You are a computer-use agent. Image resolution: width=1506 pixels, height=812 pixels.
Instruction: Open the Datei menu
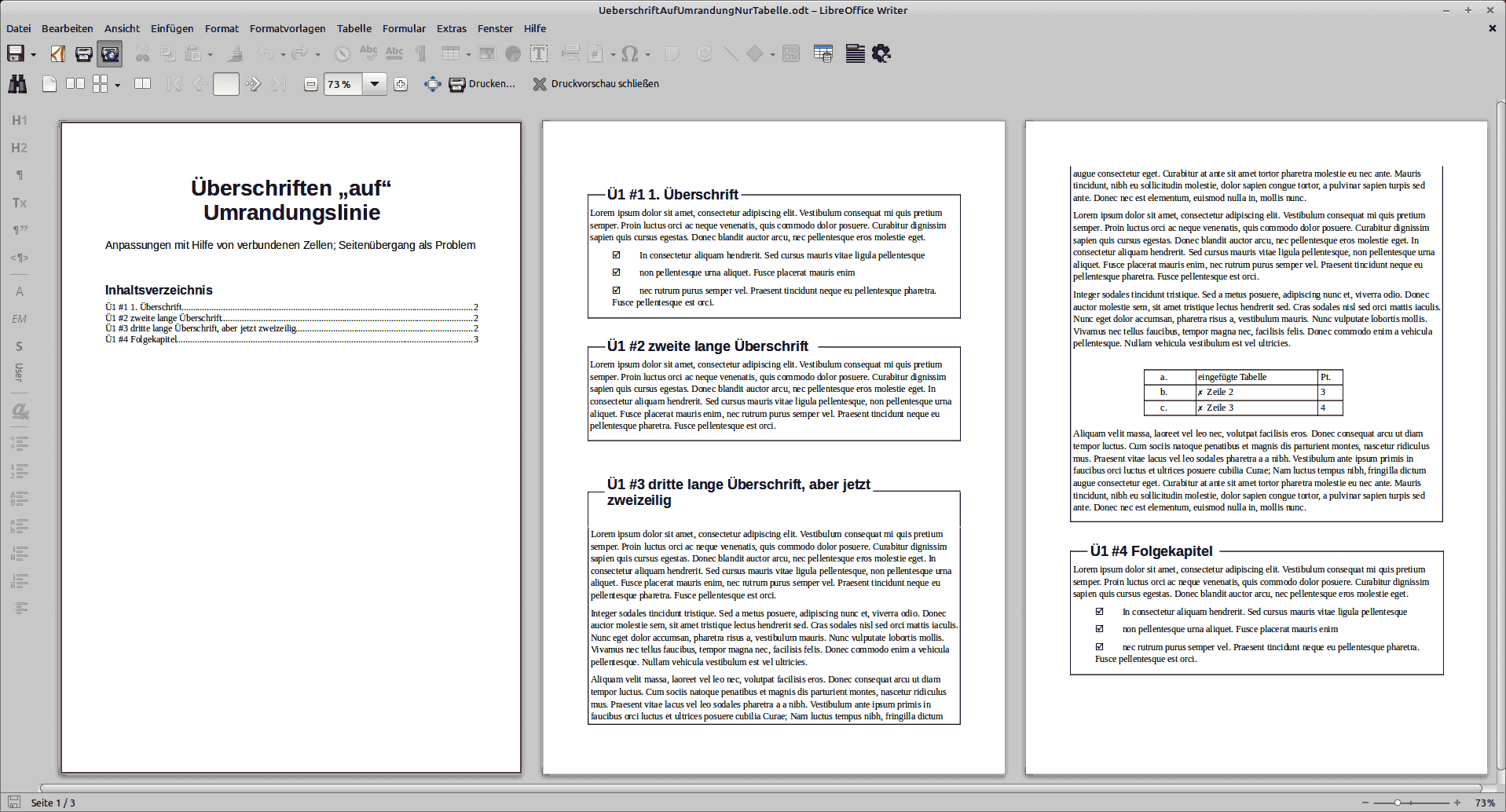tap(19, 28)
